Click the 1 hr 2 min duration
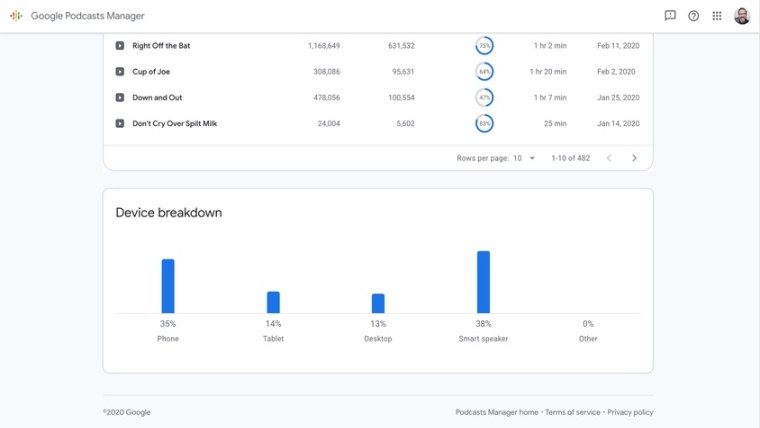 pyautogui.click(x=550, y=46)
